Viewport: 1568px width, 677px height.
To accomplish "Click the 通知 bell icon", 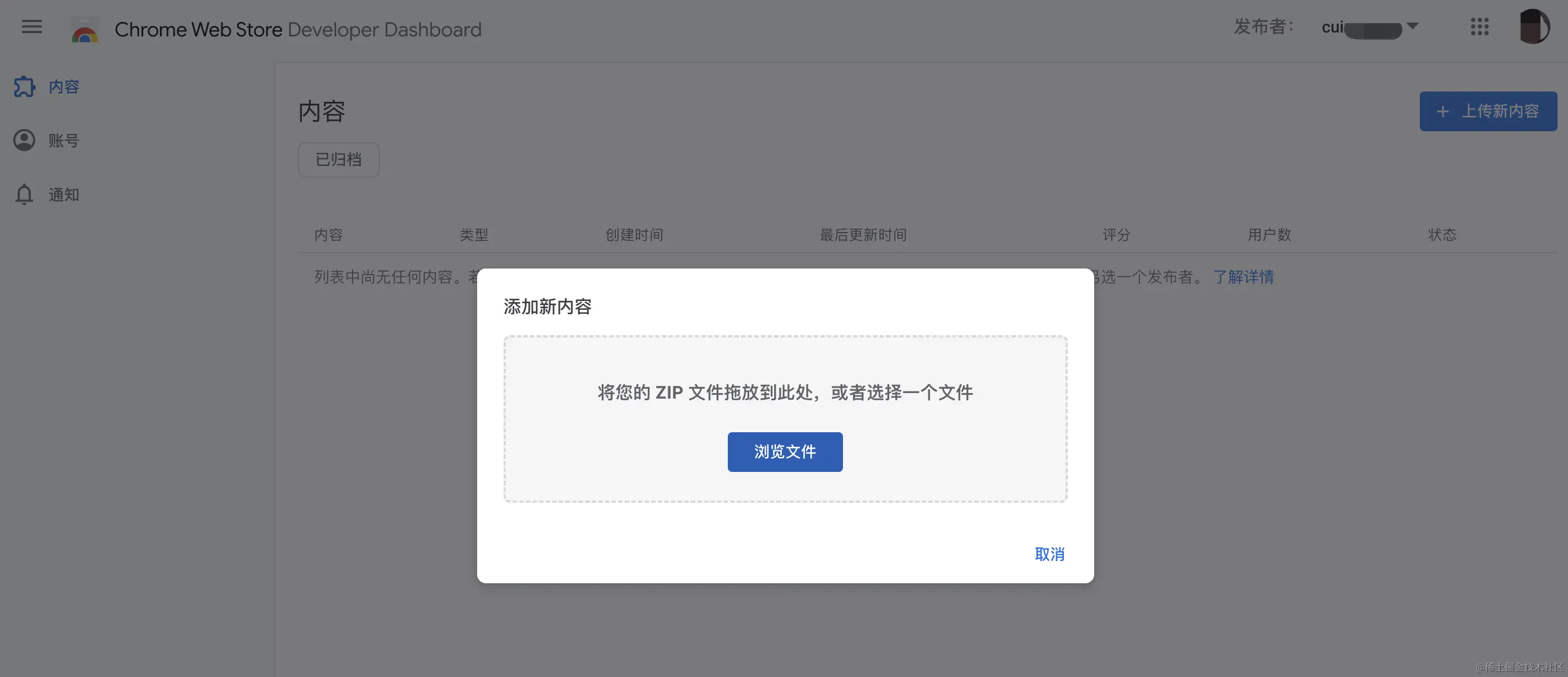I will pyautogui.click(x=24, y=195).
